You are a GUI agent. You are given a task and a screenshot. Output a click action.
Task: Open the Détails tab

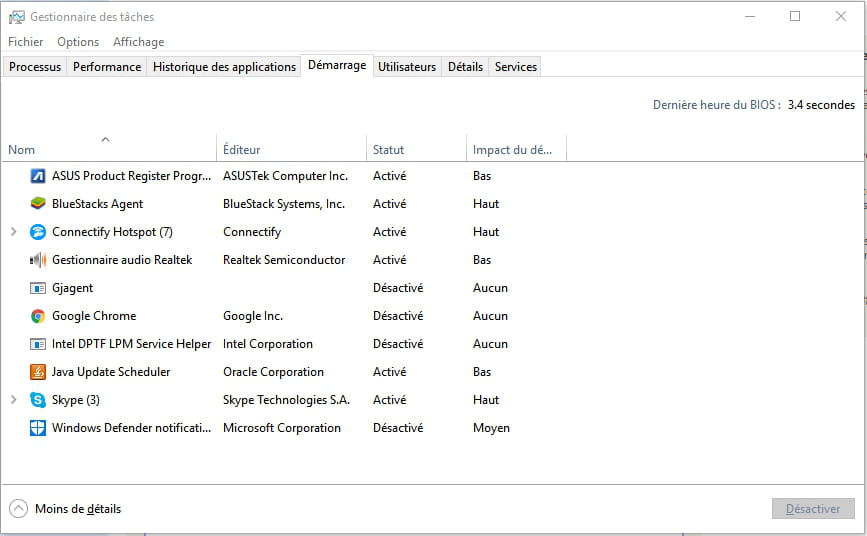(465, 67)
